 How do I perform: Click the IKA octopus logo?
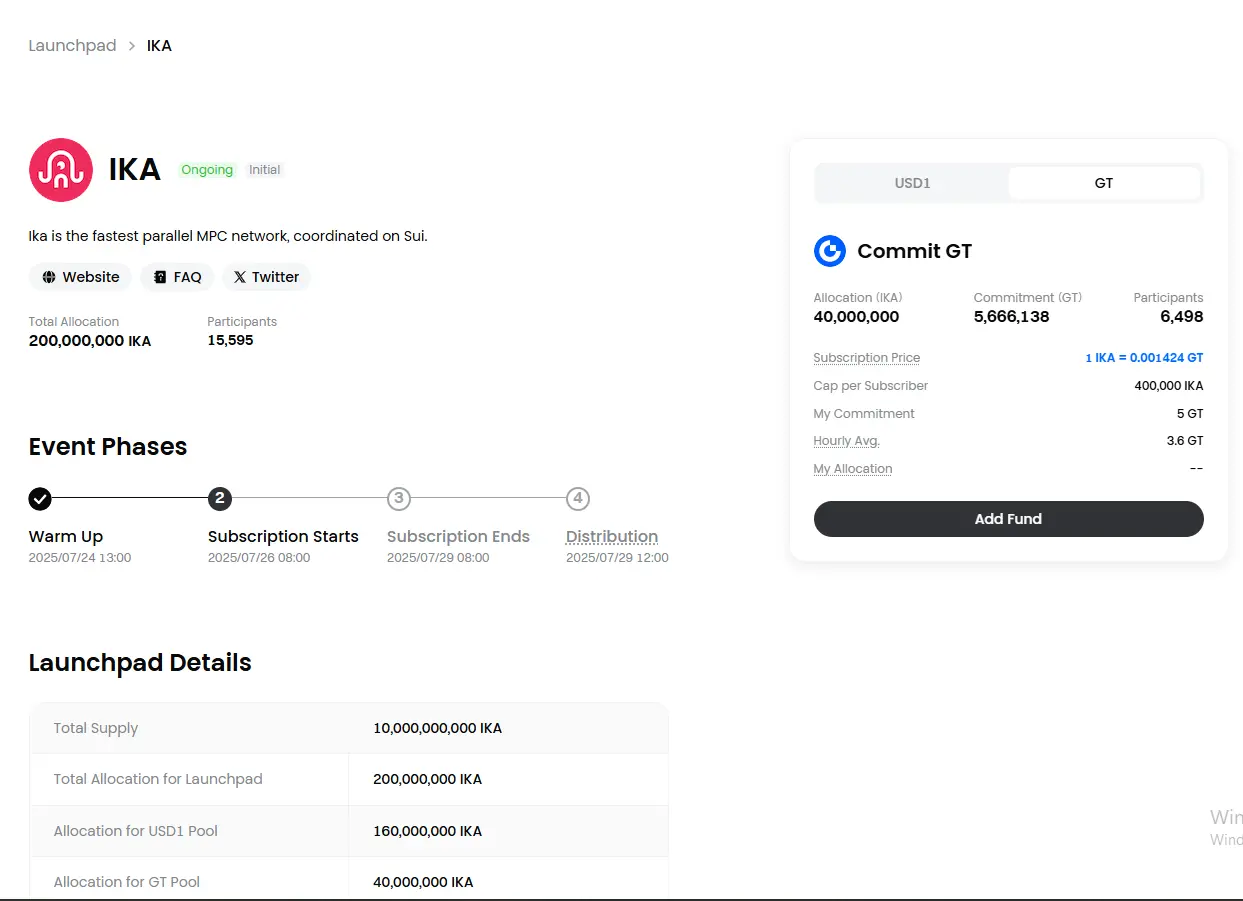(x=61, y=170)
